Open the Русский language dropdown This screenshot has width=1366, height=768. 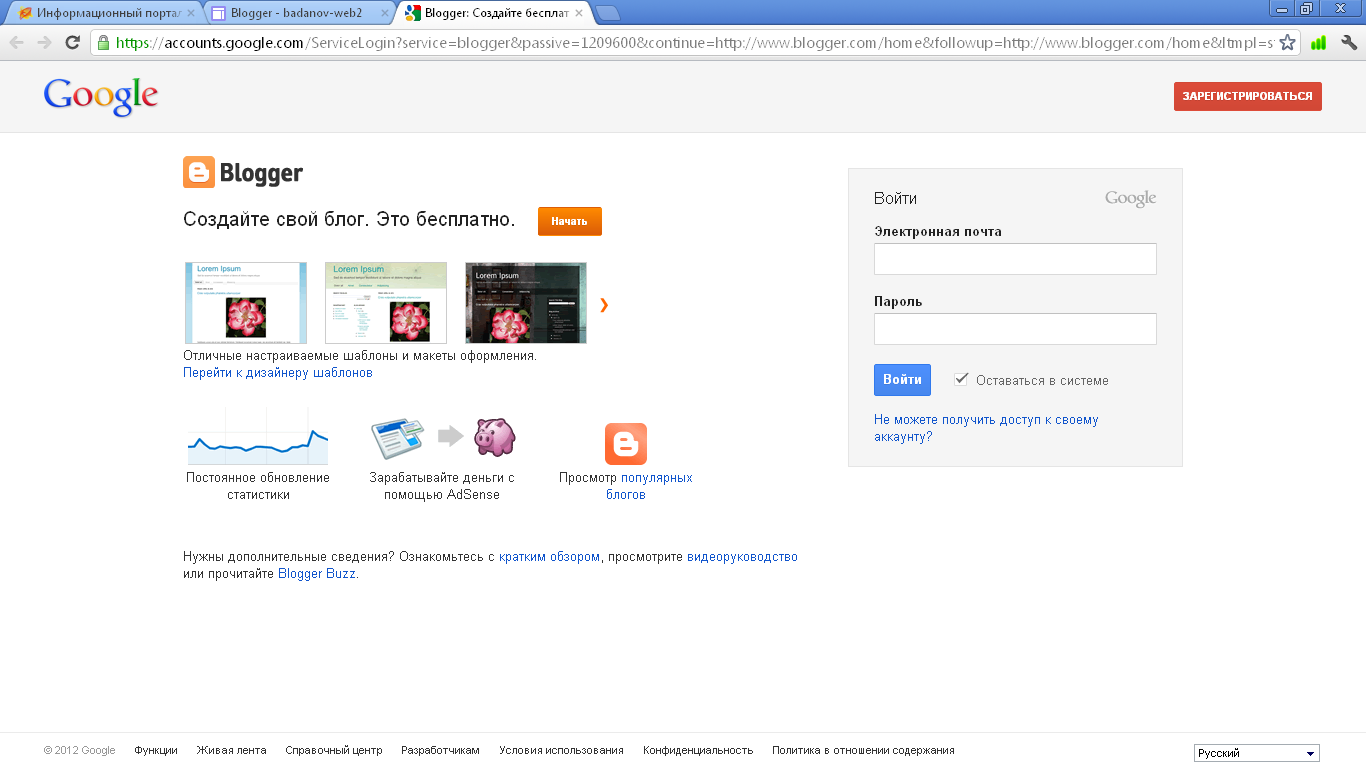[x=1256, y=753]
